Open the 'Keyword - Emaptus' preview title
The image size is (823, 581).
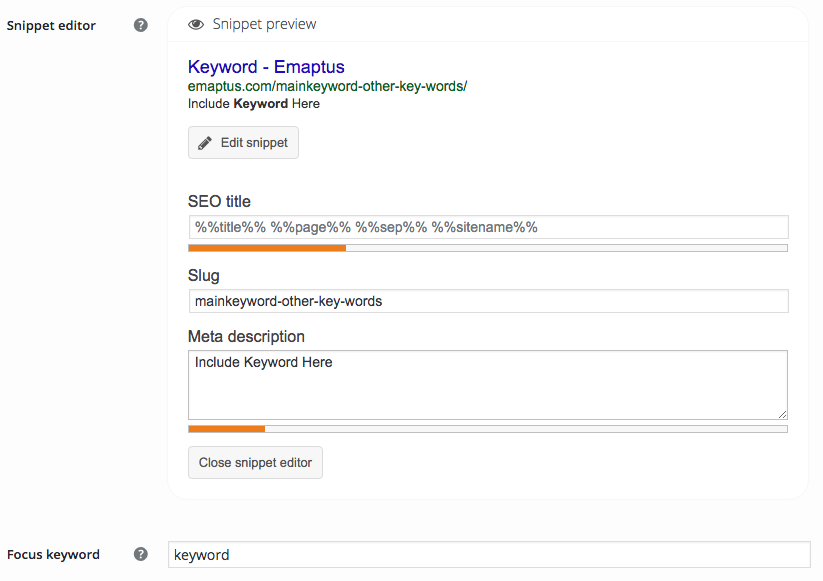[x=266, y=67]
